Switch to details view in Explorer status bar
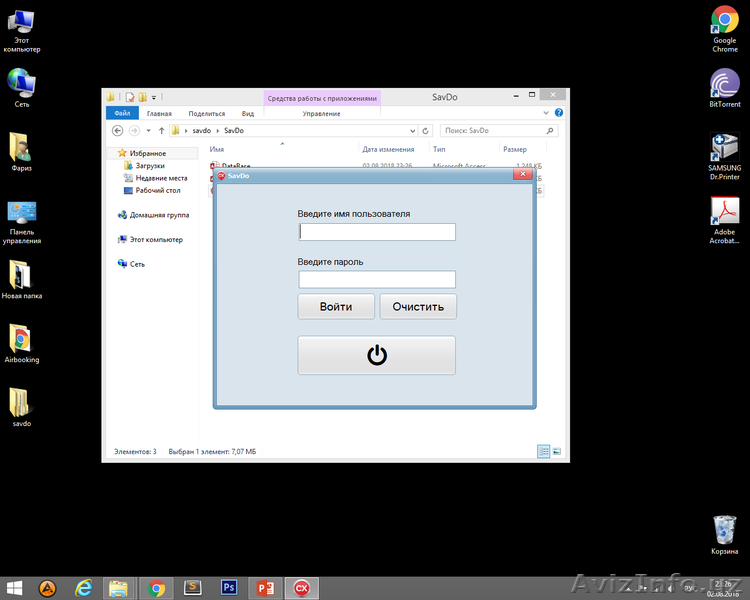The height and width of the screenshot is (600, 750). point(544,452)
